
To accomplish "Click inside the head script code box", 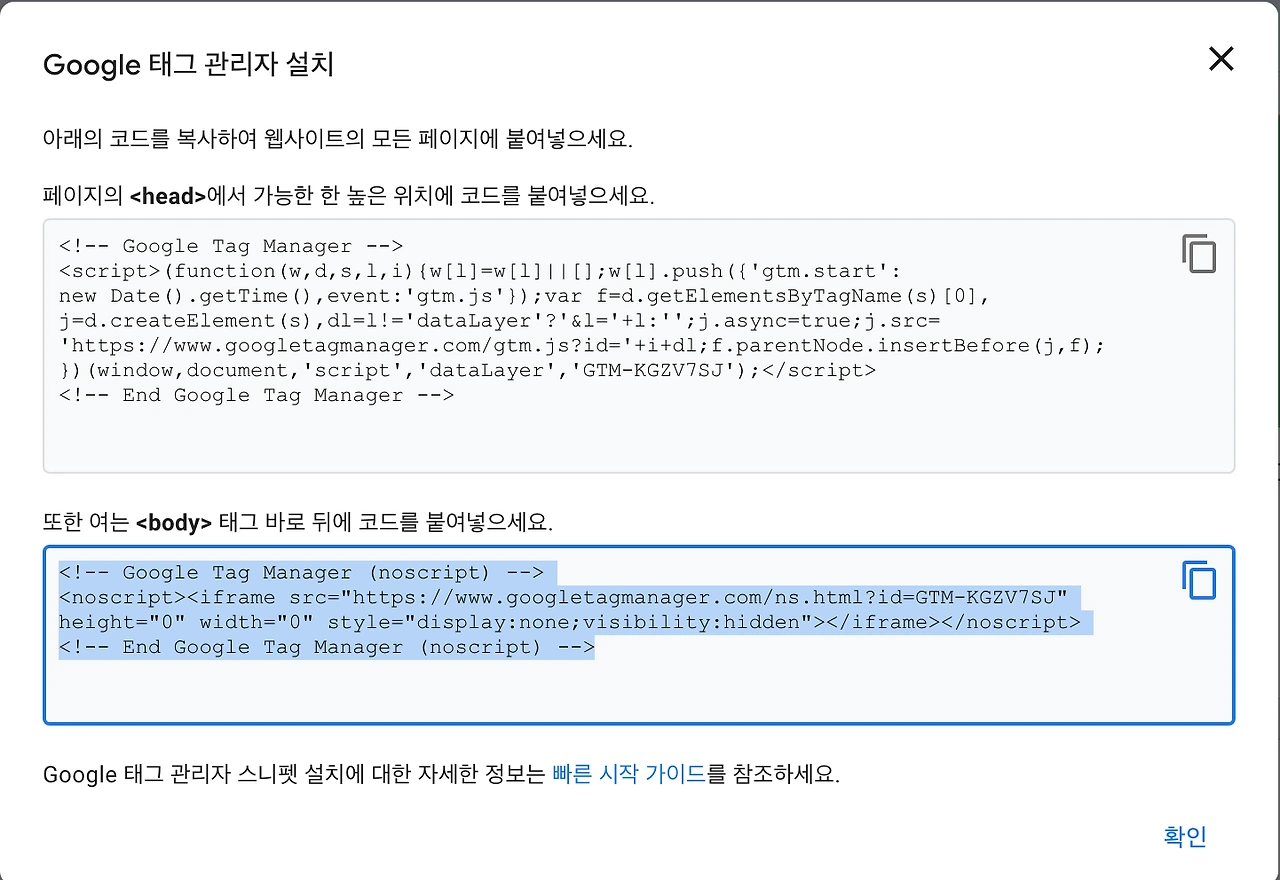I will click(639, 346).
